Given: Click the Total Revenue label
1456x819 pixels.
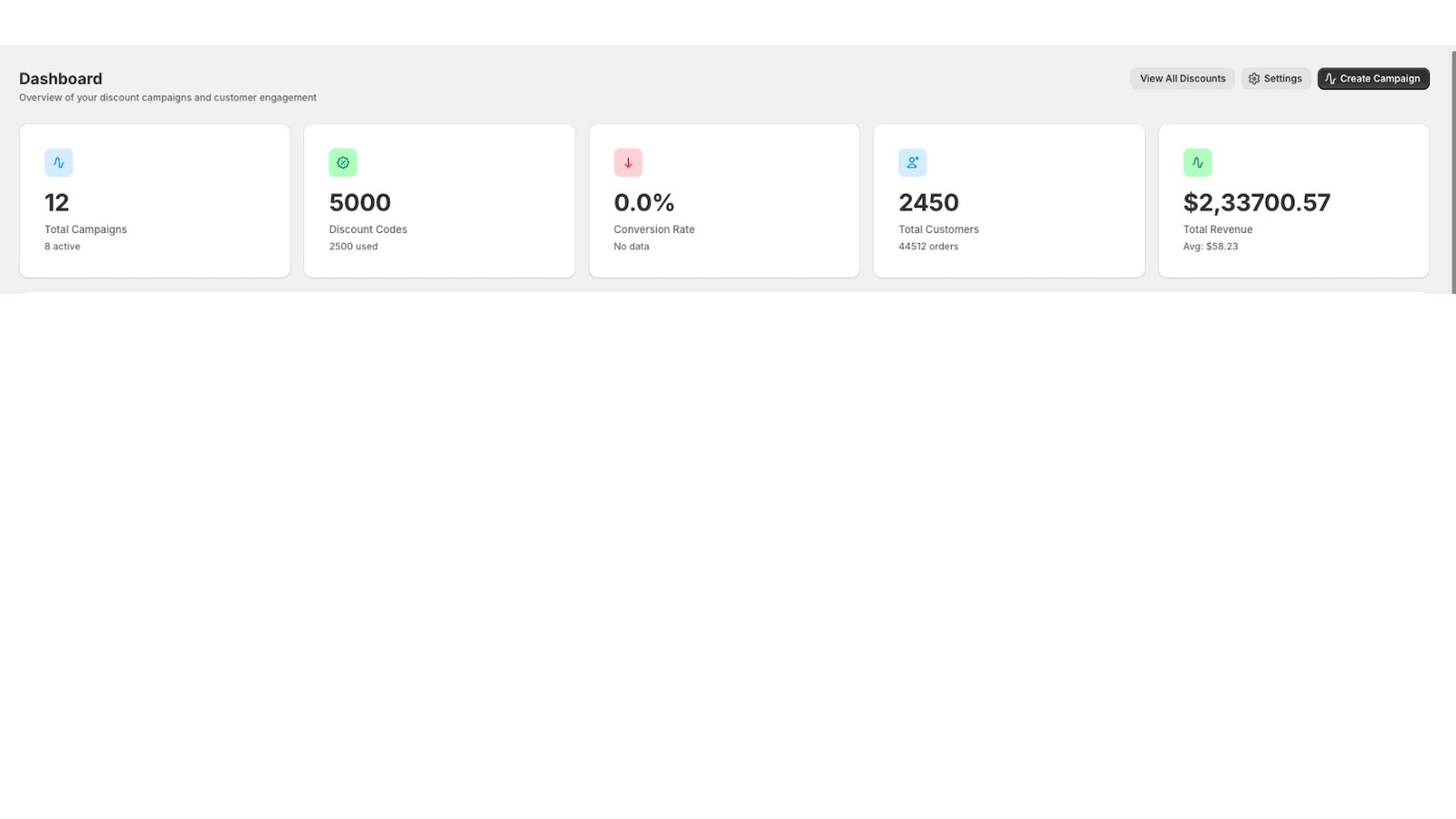Looking at the screenshot, I should (x=1218, y=229).
